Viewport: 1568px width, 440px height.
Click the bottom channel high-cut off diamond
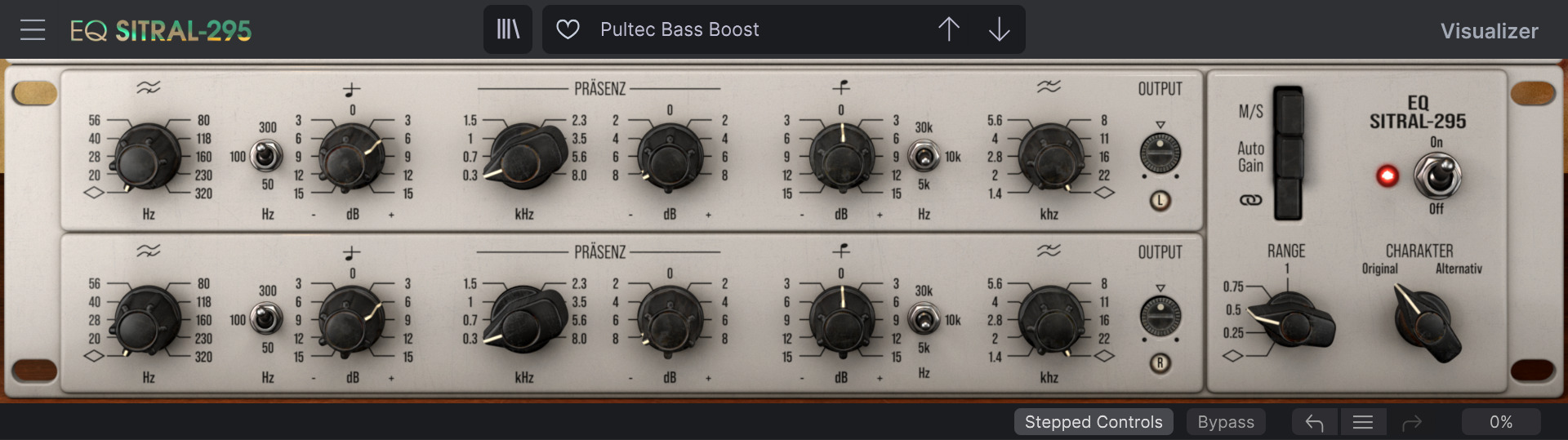point(1104,356)
